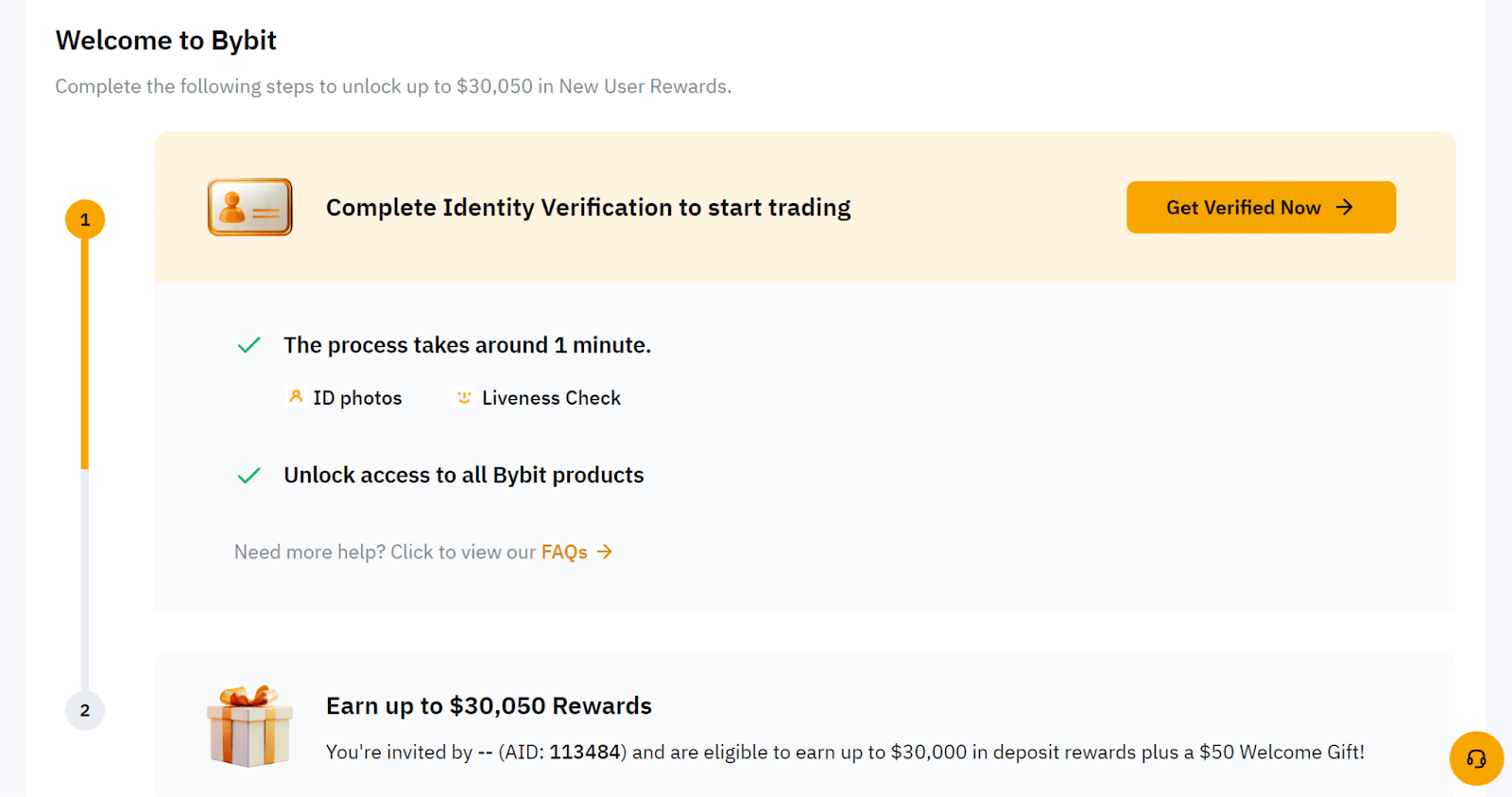Click the arrow icon next to FAQs
Image resolution: width=1512 pixels, height=797 pixels.
[605, 551]
